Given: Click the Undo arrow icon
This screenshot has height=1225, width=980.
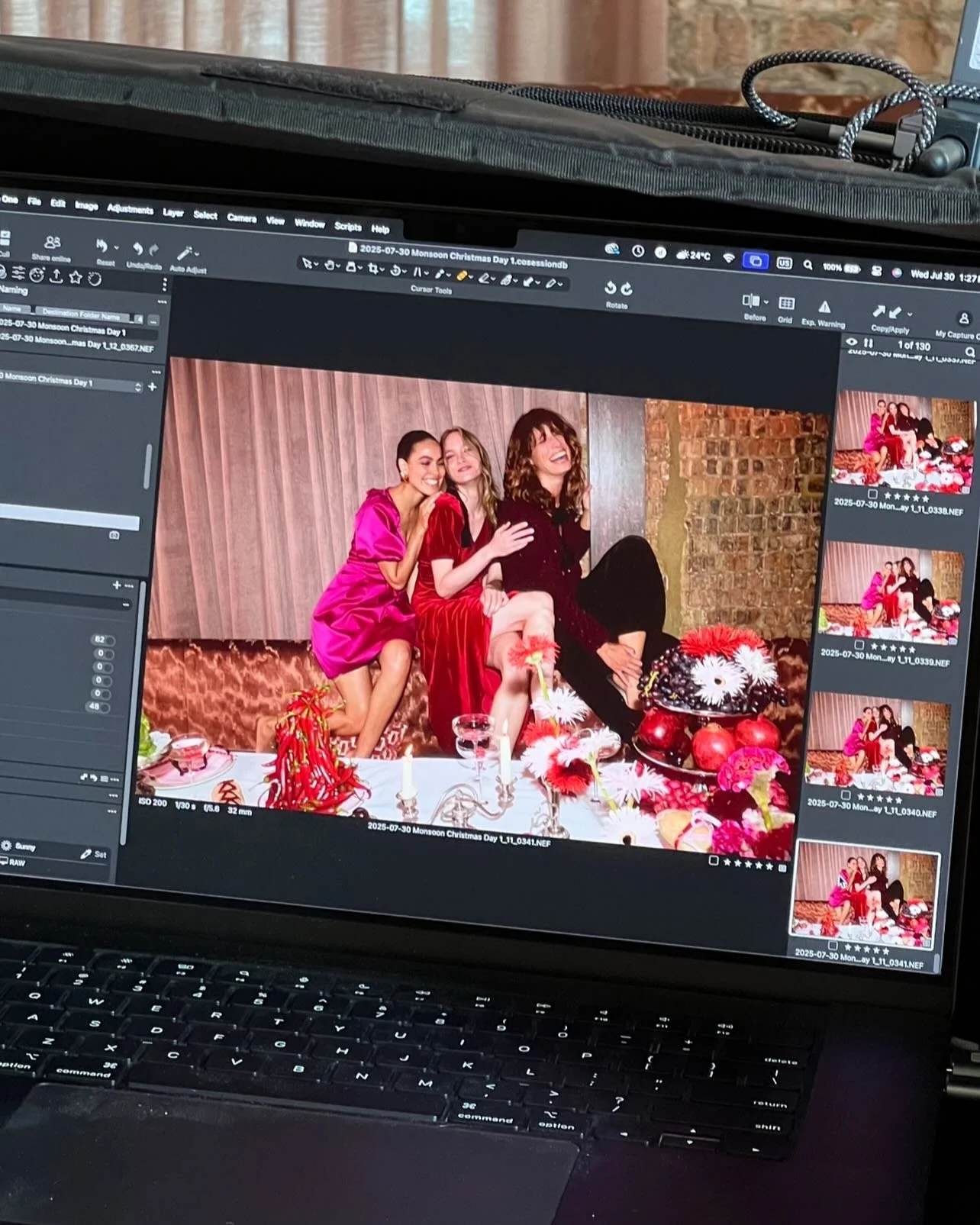Looking at the screenshot, I should pos(137,249).
